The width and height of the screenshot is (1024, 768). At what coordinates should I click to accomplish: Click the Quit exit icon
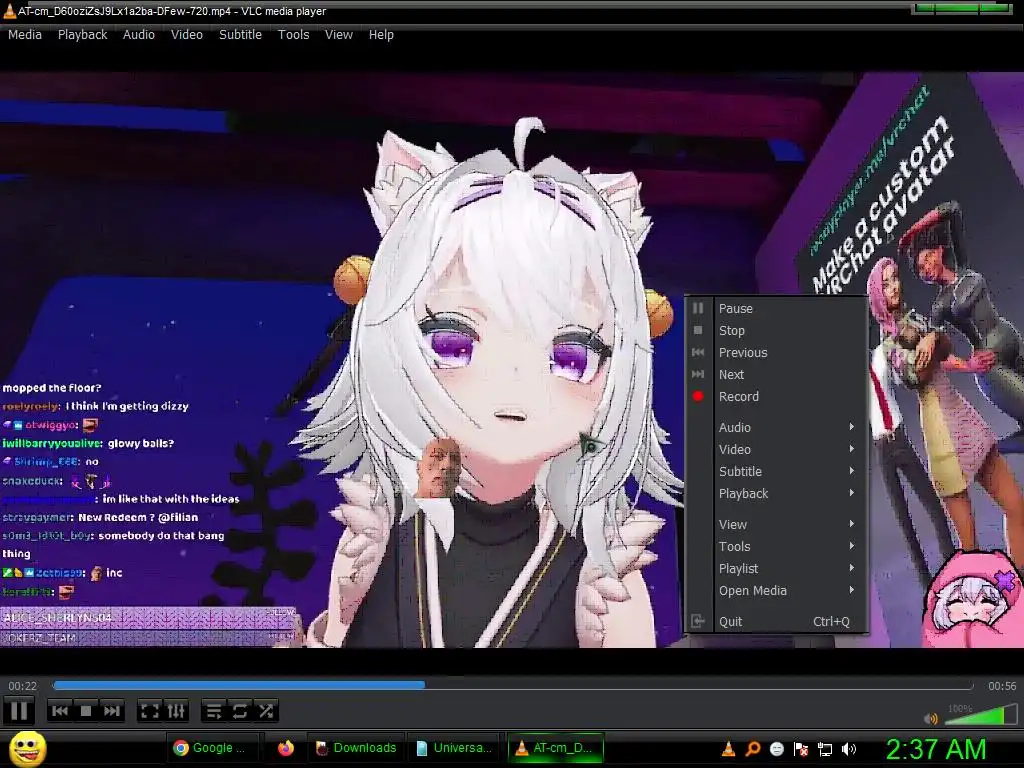(698, 621)
